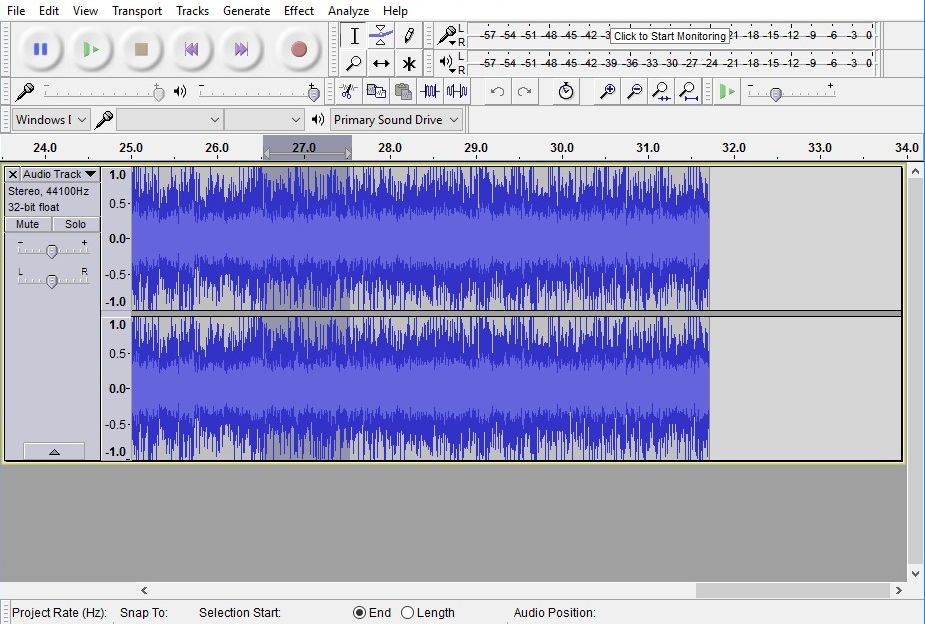
Task: Select the End radio button
Action: (x=360, y=613)
